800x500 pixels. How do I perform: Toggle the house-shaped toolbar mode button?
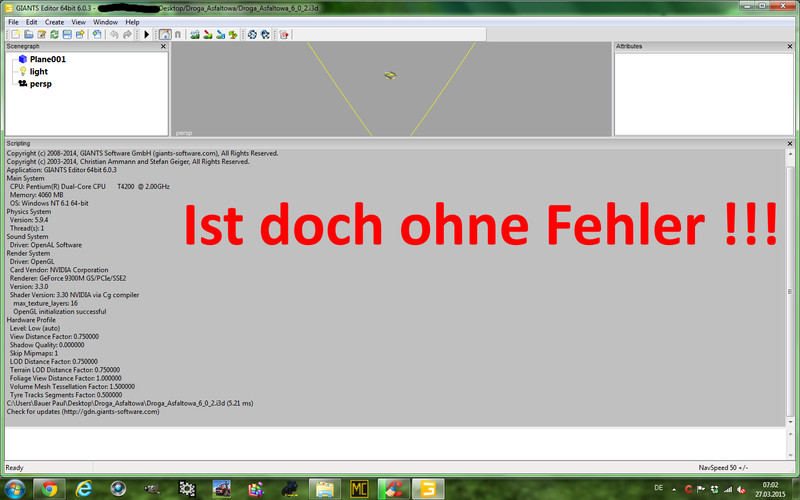164,34
